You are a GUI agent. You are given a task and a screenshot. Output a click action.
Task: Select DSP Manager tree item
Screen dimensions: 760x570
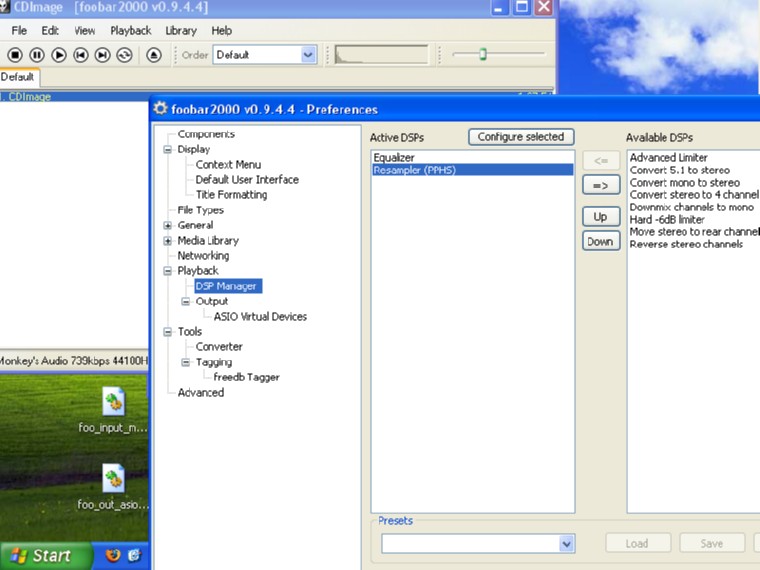coord(228,286)
